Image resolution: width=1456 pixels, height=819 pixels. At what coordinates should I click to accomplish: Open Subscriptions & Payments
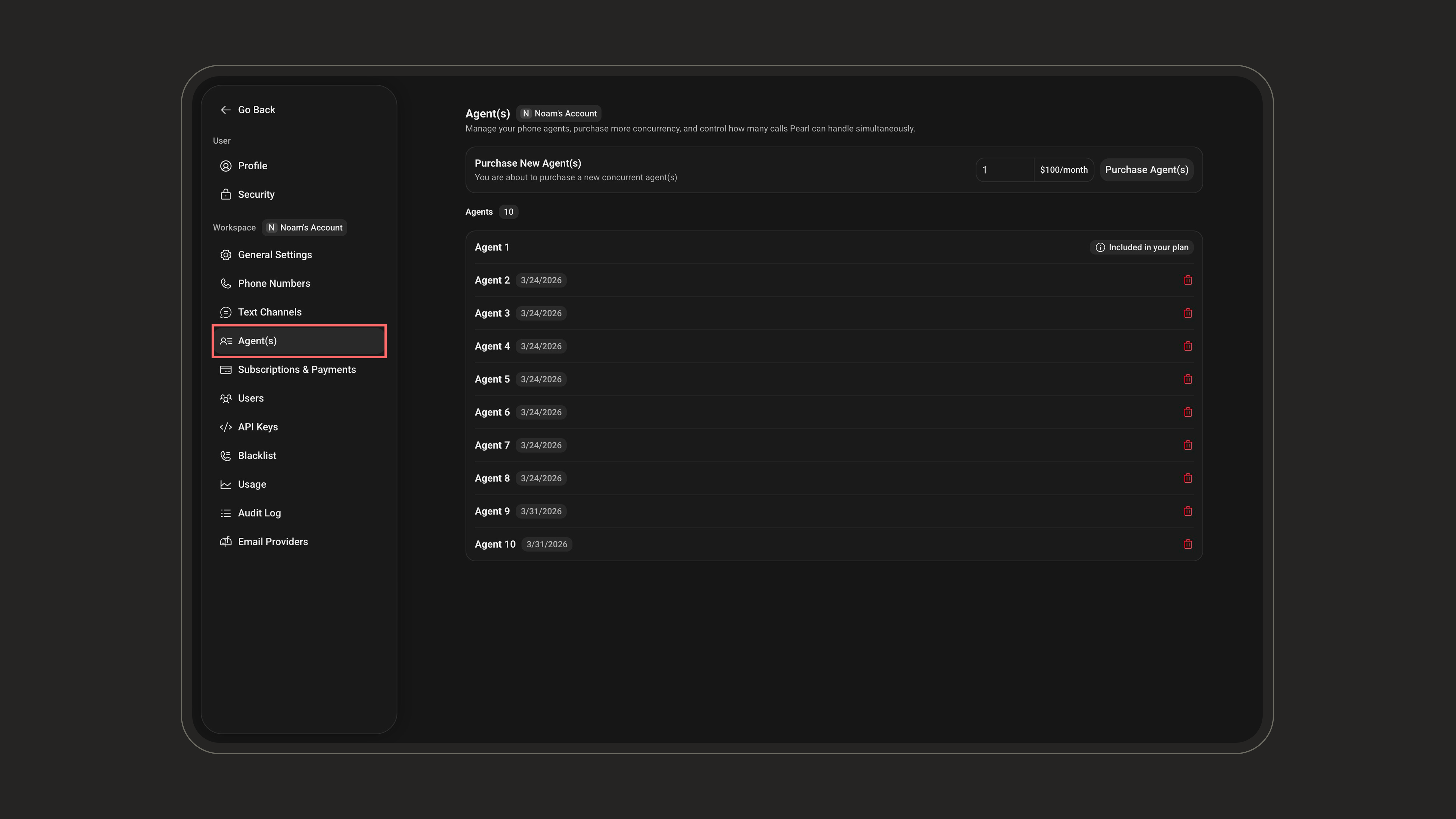click(x=298, y=370)
